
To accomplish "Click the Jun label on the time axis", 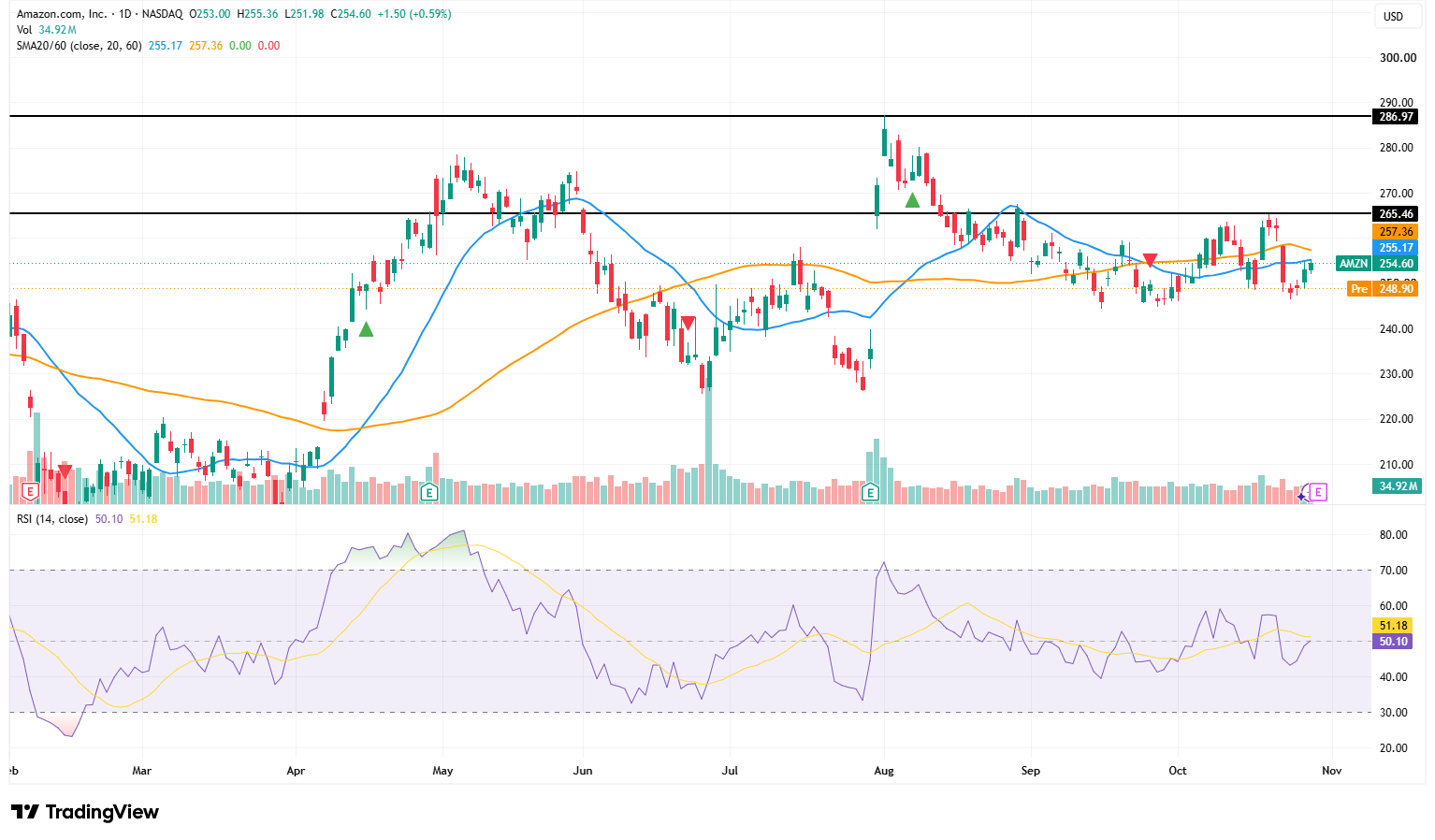I will point(583,771).
